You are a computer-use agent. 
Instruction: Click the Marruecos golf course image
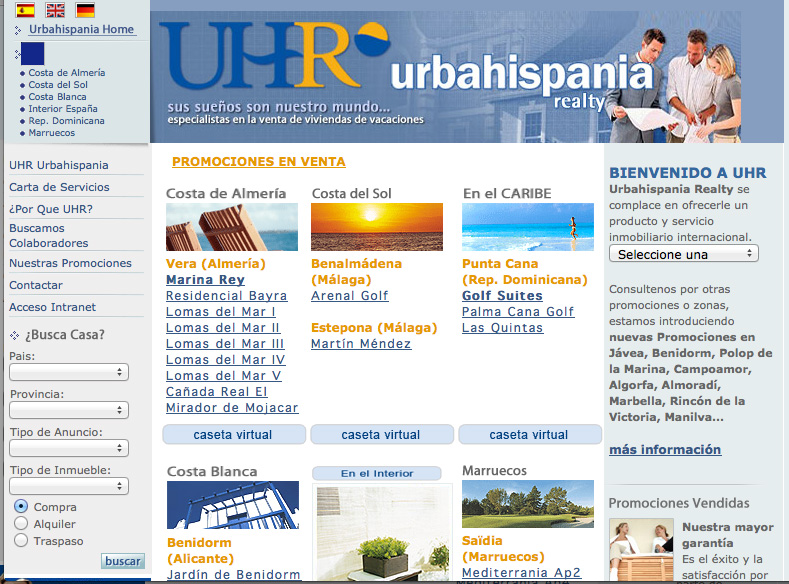pos(527,505)
